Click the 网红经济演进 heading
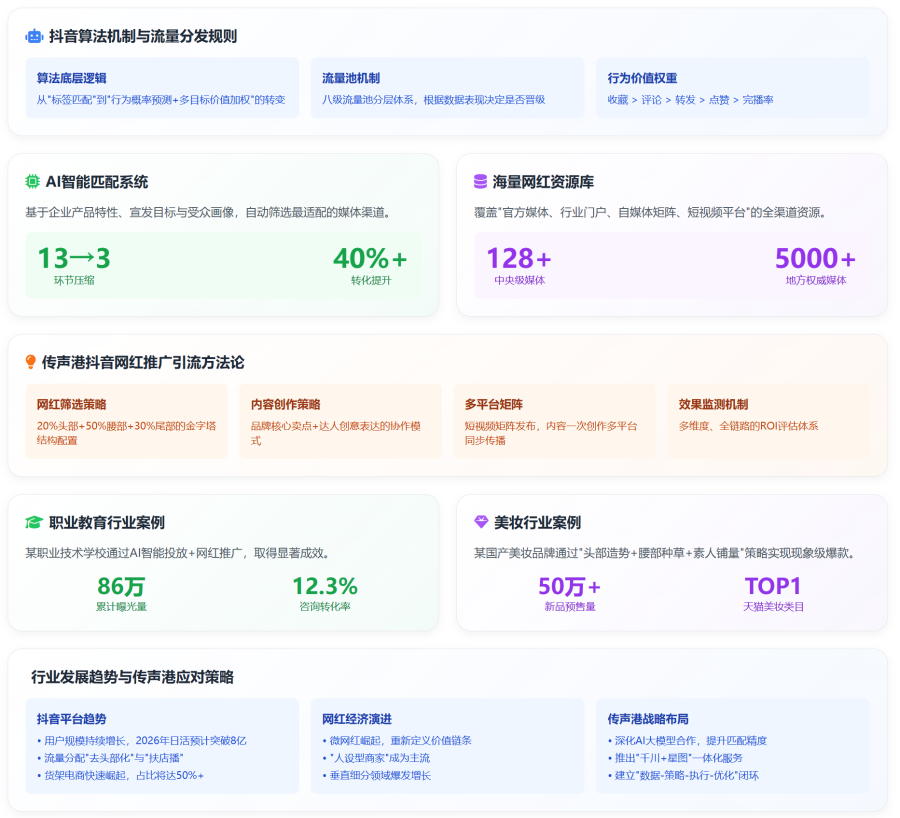 click(356, 719)
